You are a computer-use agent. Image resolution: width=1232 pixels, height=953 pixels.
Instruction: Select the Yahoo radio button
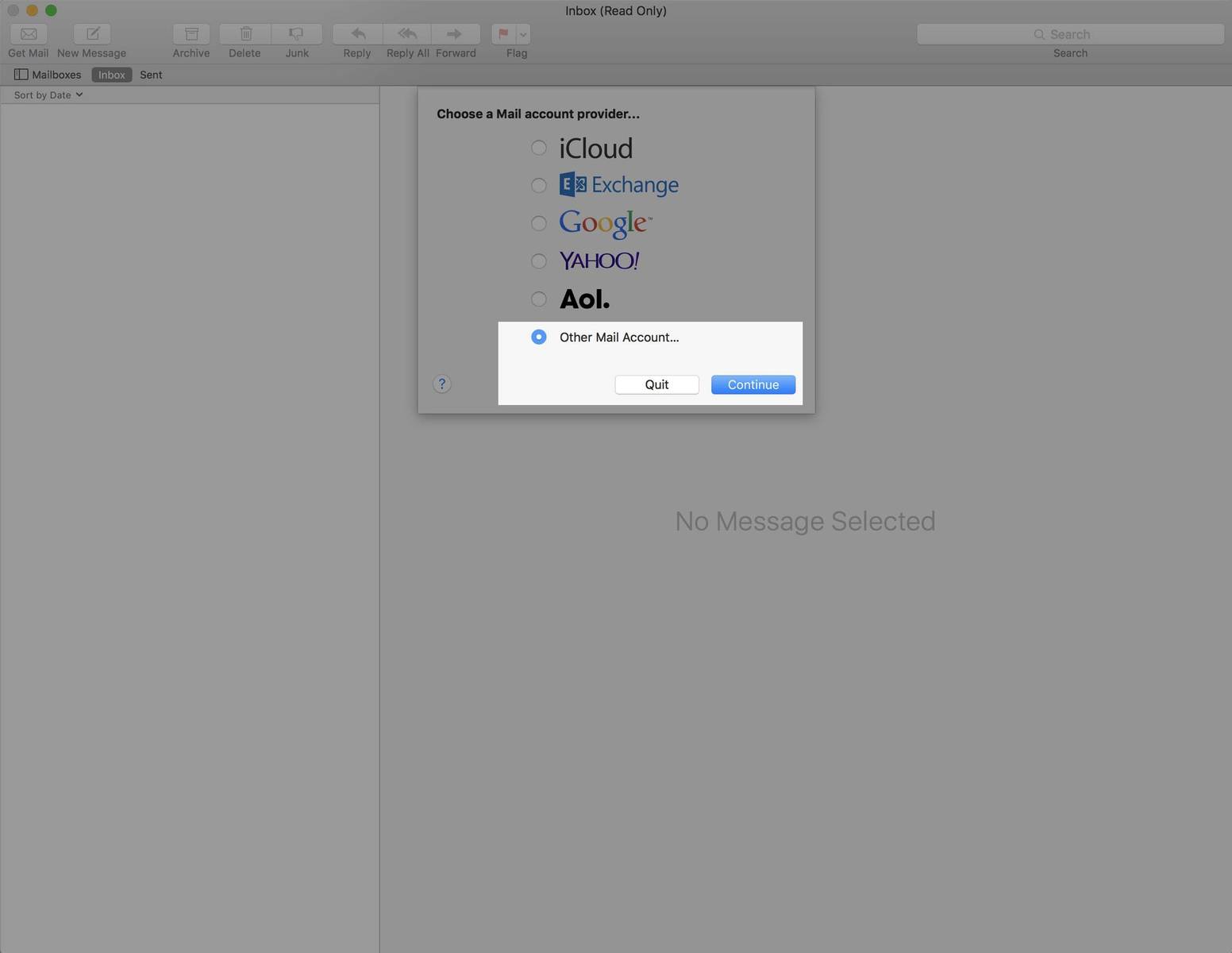pos(538,261)
